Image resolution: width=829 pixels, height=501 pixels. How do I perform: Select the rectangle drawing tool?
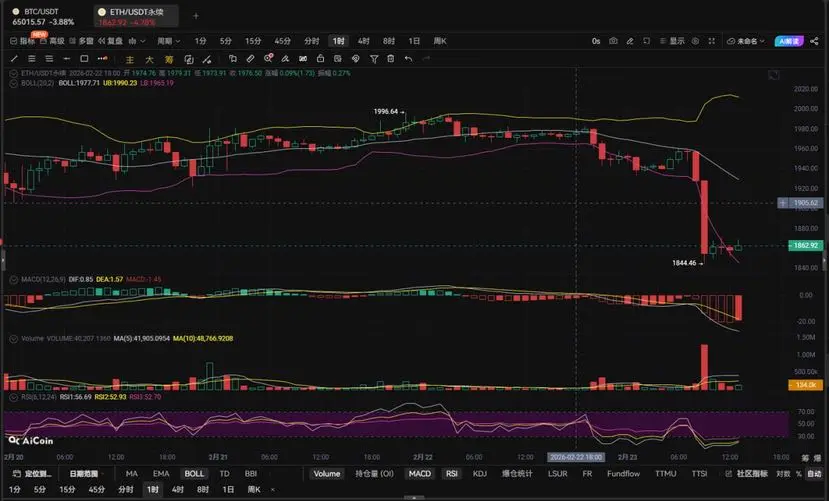(84, 59)
